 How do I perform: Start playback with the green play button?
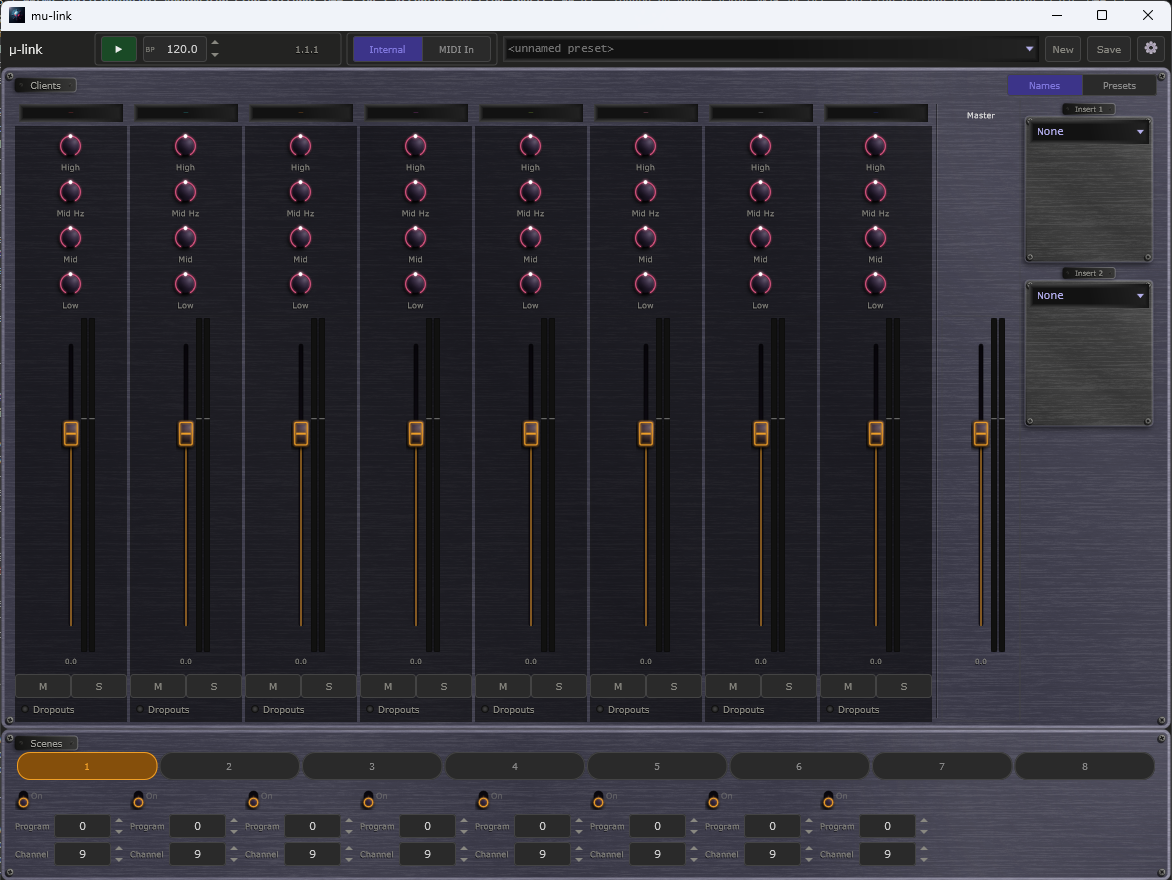tap(118, 49)
